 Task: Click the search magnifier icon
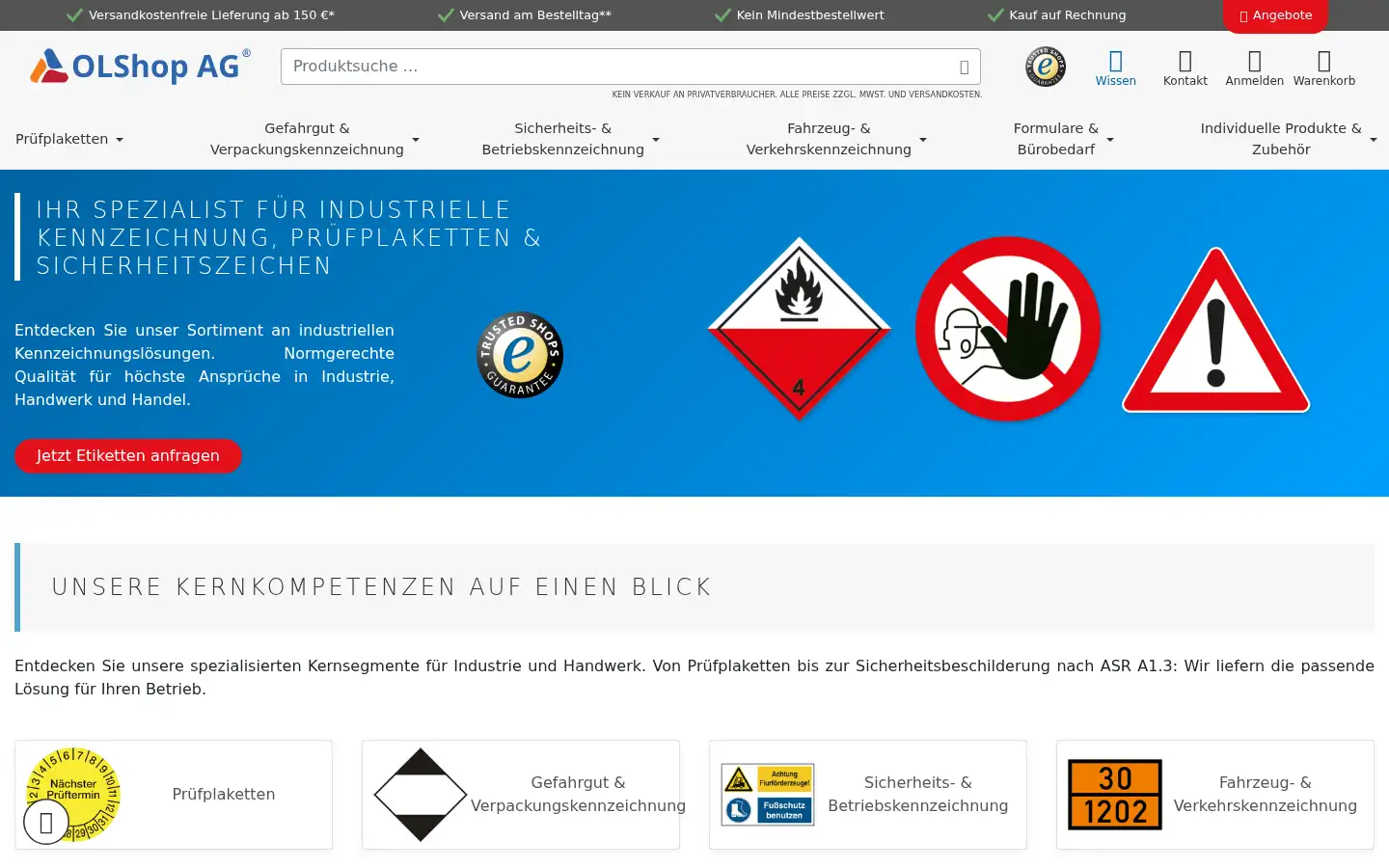pos(964,67)
